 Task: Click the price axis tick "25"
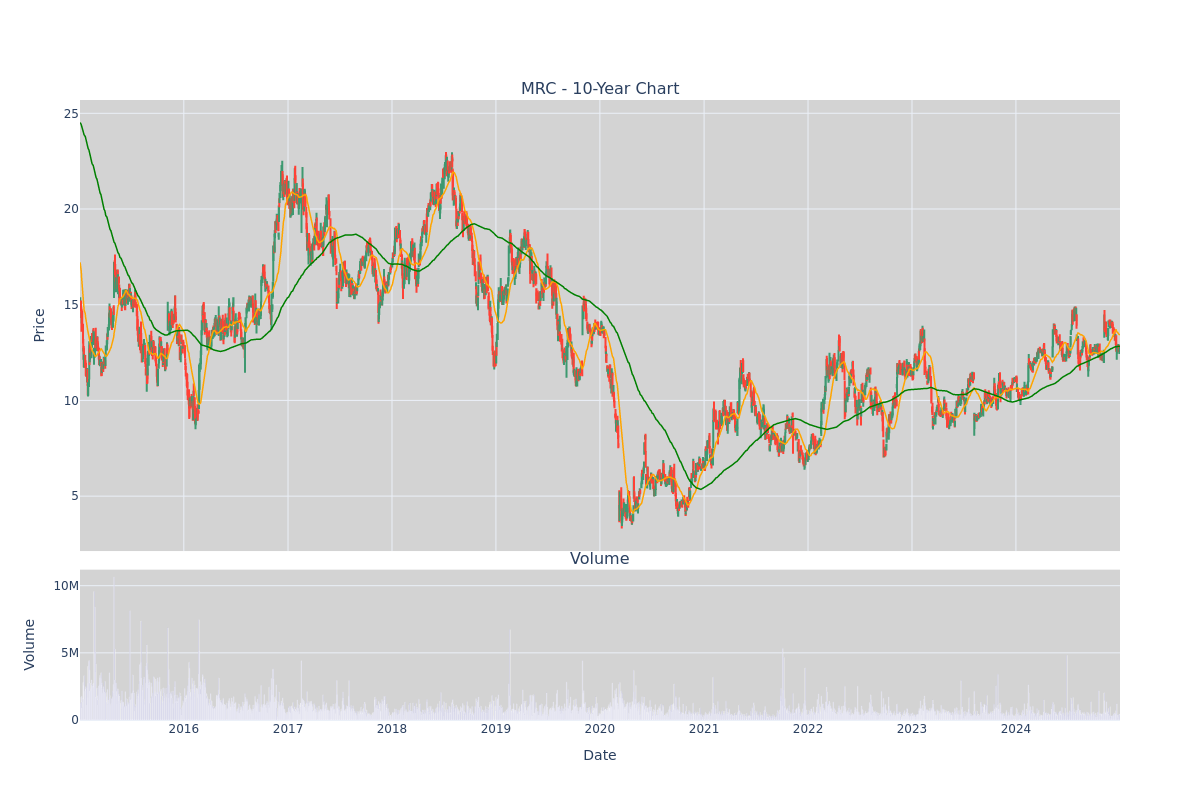pyautogui.click(x=71, y=114)
